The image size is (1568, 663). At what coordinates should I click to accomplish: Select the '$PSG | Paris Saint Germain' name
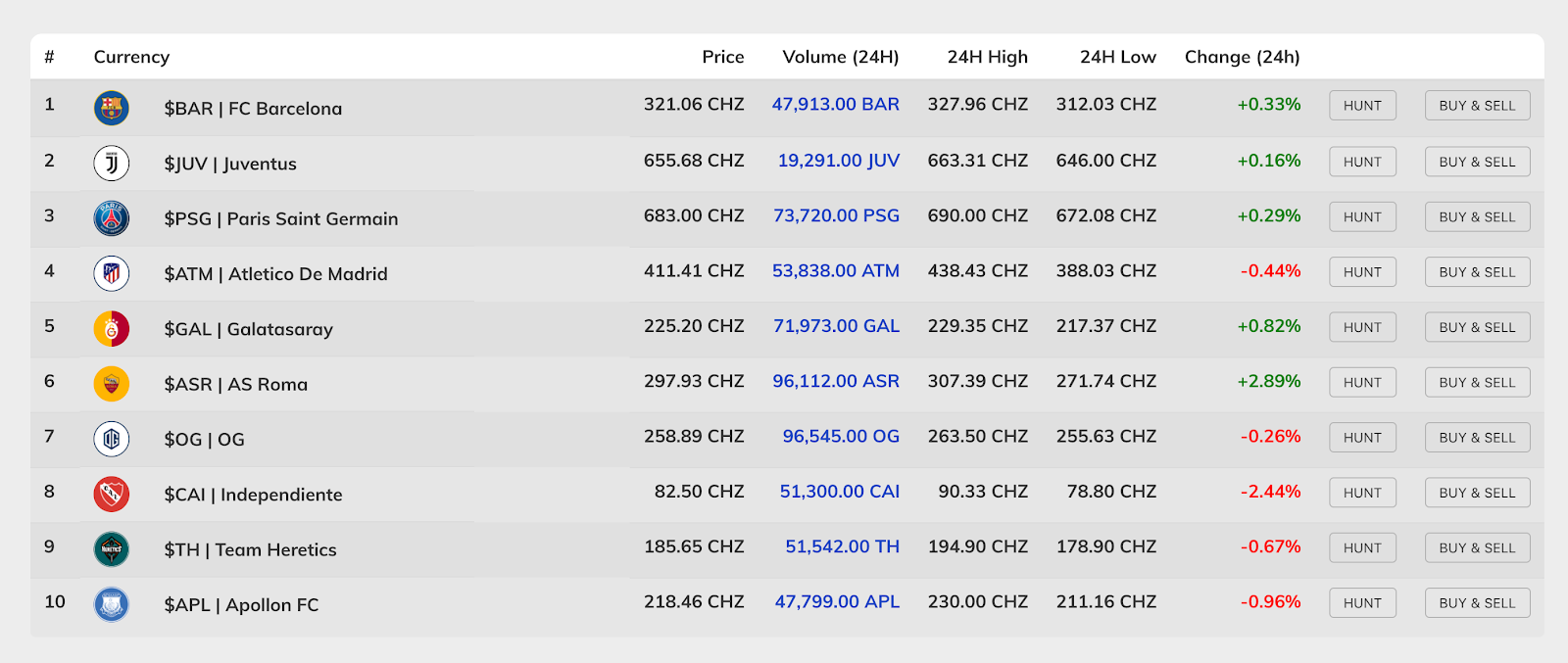pos(281,218)
